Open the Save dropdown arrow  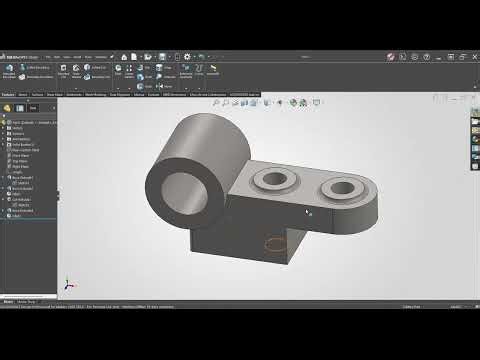click(169, 57)
